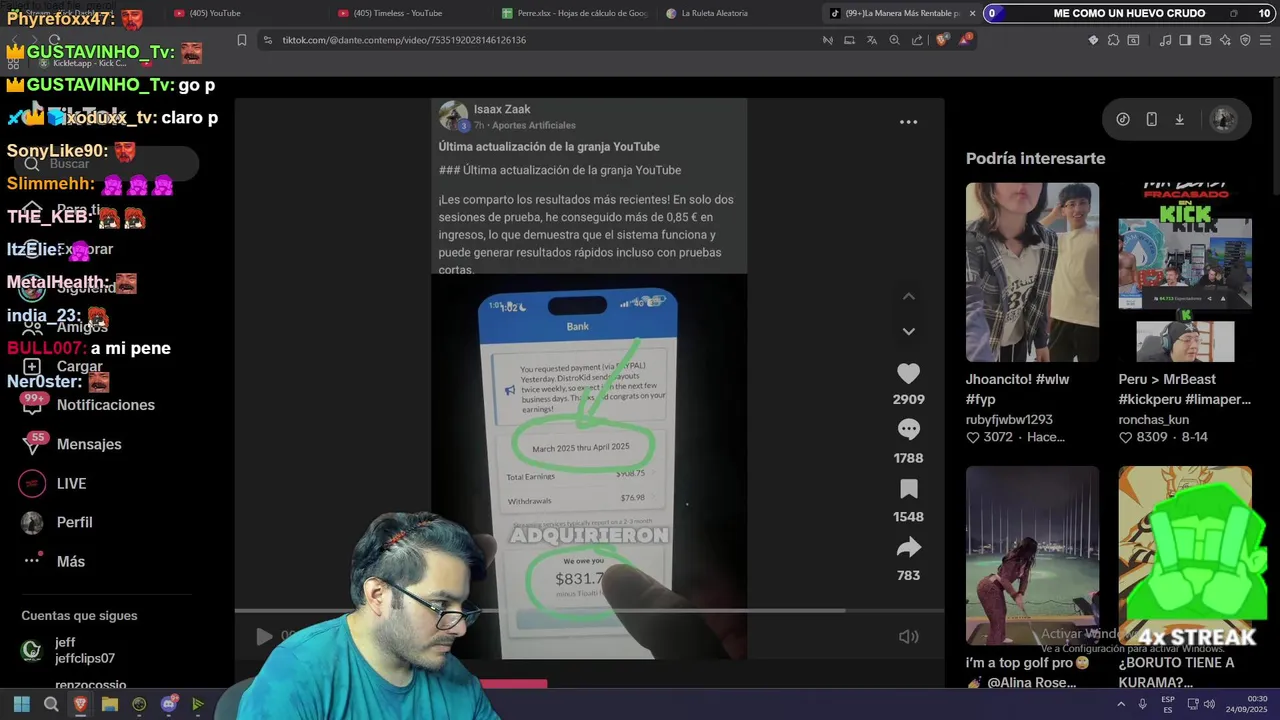This screenshot has height=720, width=1280.
Task: Click the share page icon in address bar
Action: [x=917, y=40]
